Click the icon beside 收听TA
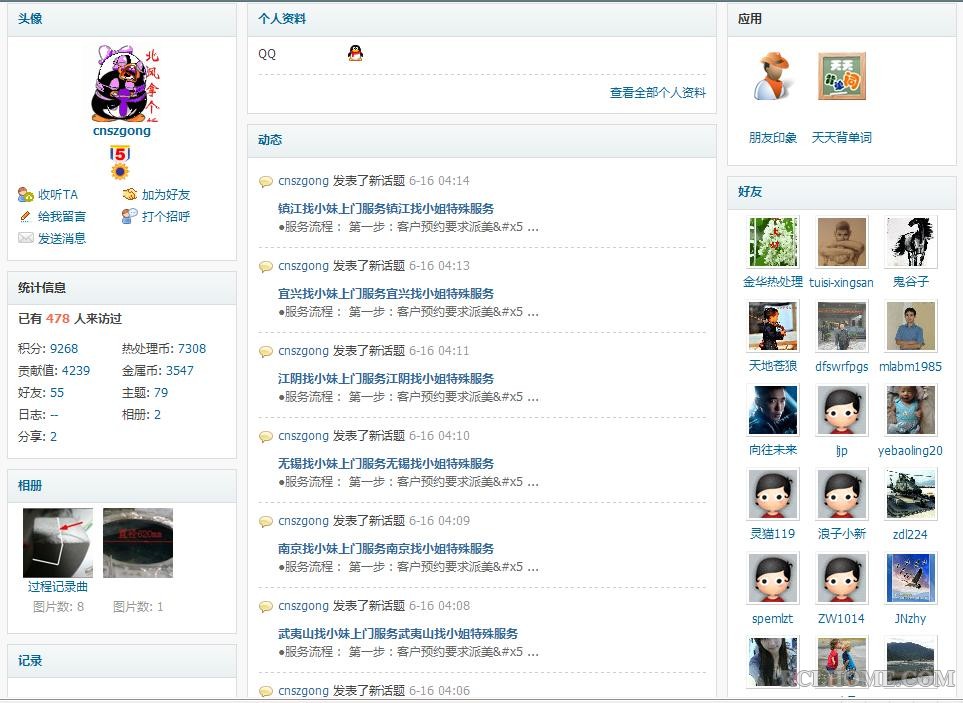 [26, 195]
